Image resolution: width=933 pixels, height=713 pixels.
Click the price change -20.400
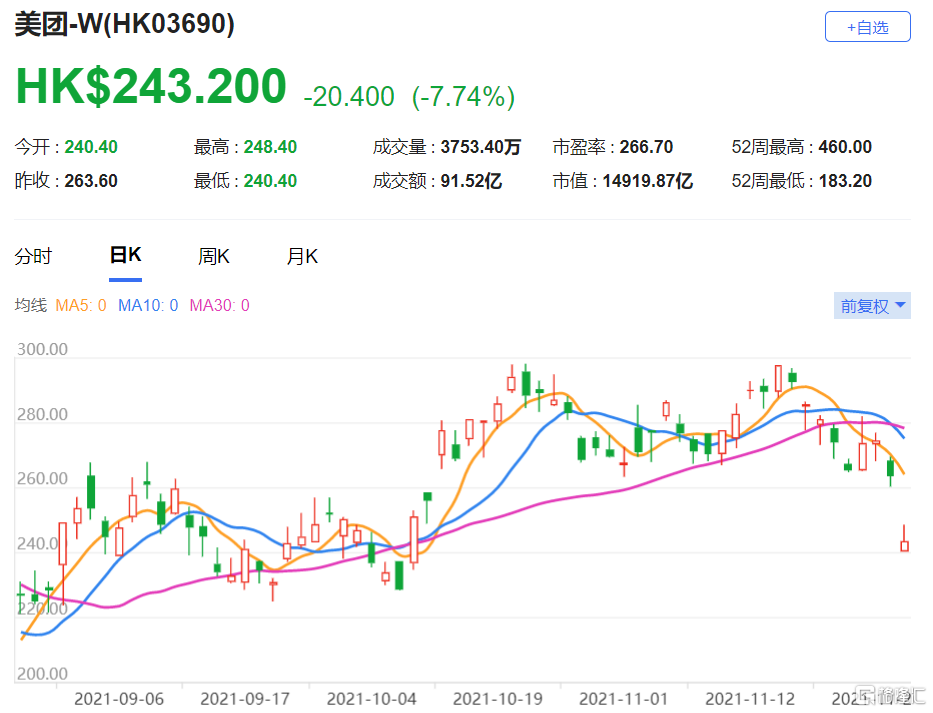tap(349, 96)
